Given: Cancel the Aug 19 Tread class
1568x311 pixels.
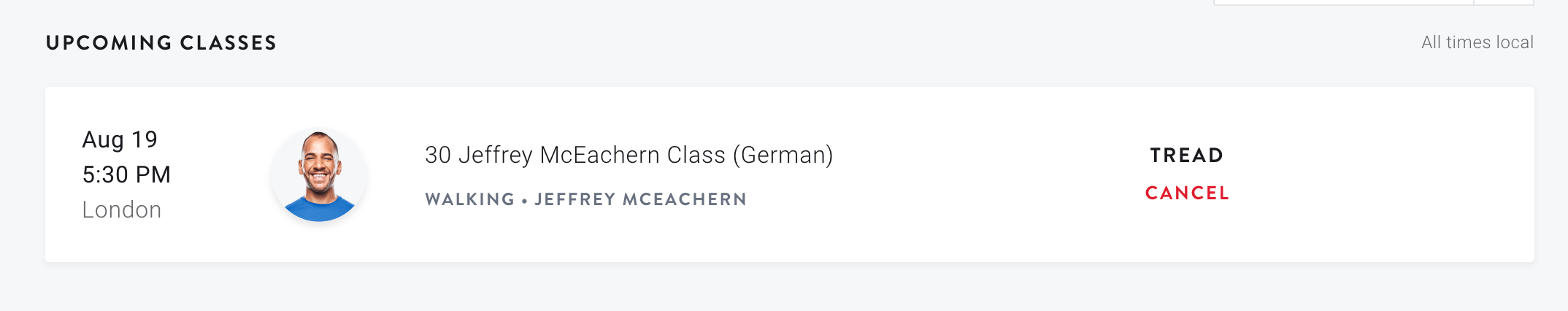Looking at the screenshot, I should coord(1187,193).
